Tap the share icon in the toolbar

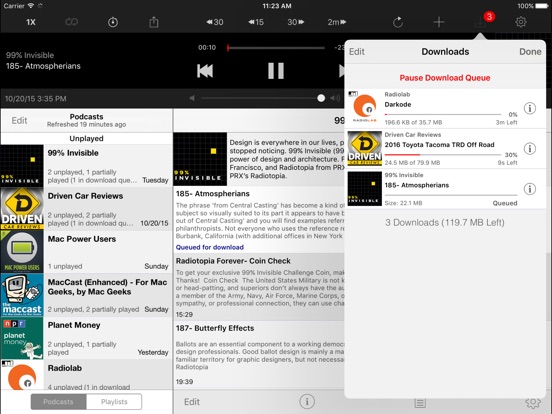tap(153, 22)
